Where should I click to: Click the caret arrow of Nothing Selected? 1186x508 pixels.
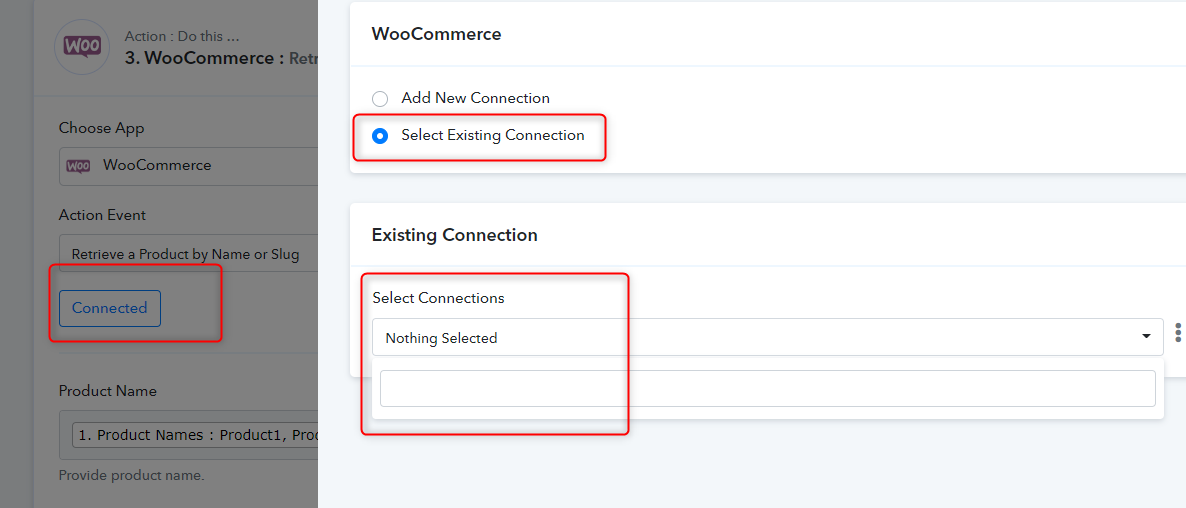pos(1147,336)
